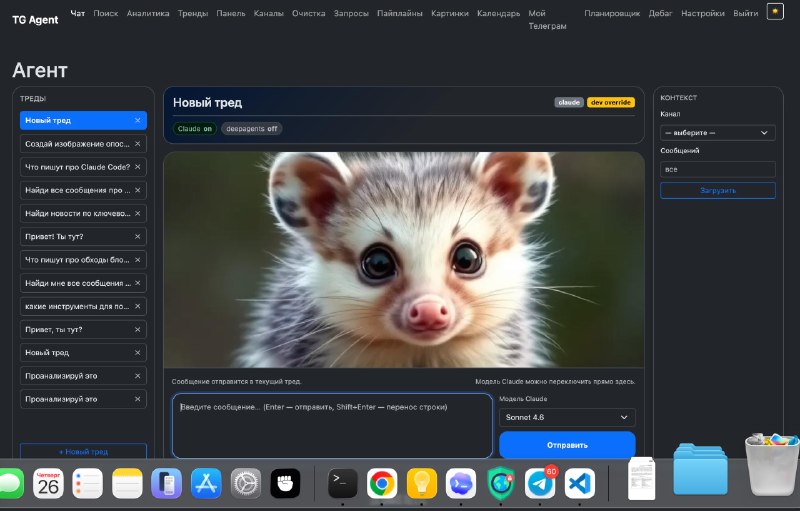Go to the Календарь page

[498, 13]
